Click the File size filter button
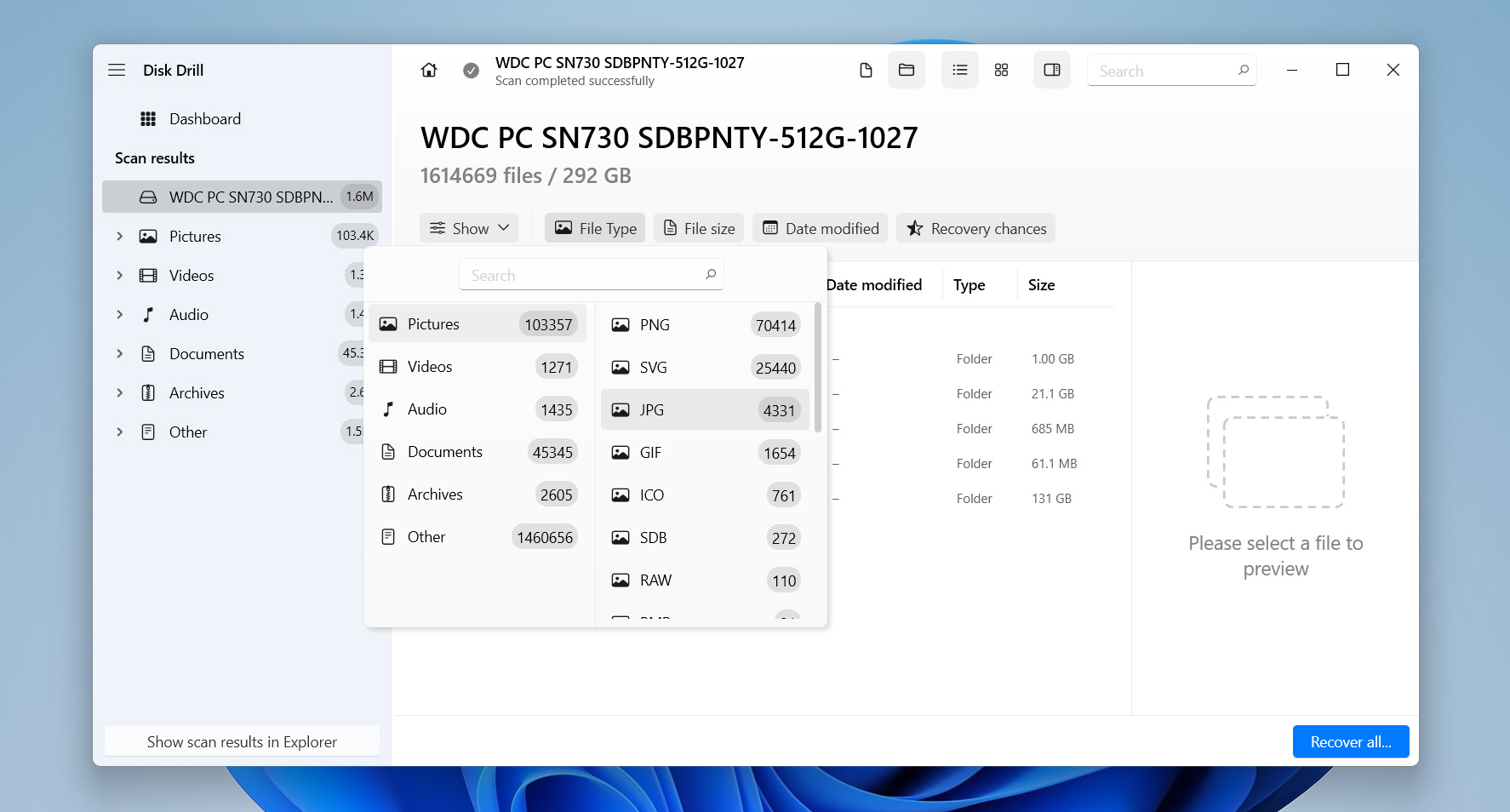This screenshot has width=1510, height=812. (x=699, y=228)
